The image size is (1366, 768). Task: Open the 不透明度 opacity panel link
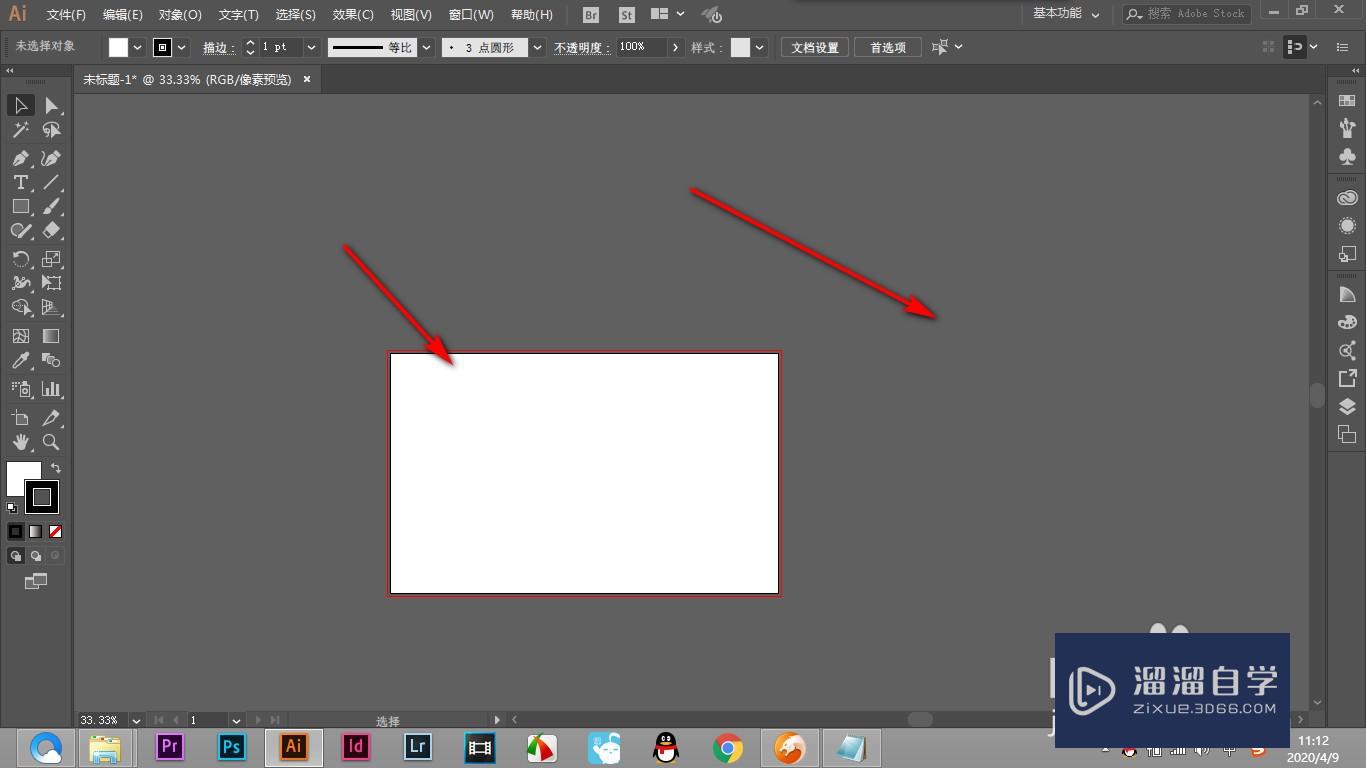pyautogui.click(x=582, y=47)
